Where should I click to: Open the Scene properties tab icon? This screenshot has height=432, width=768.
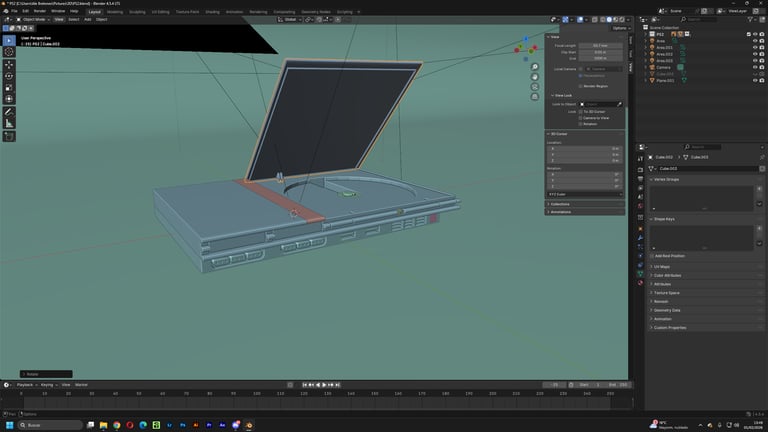640,198
